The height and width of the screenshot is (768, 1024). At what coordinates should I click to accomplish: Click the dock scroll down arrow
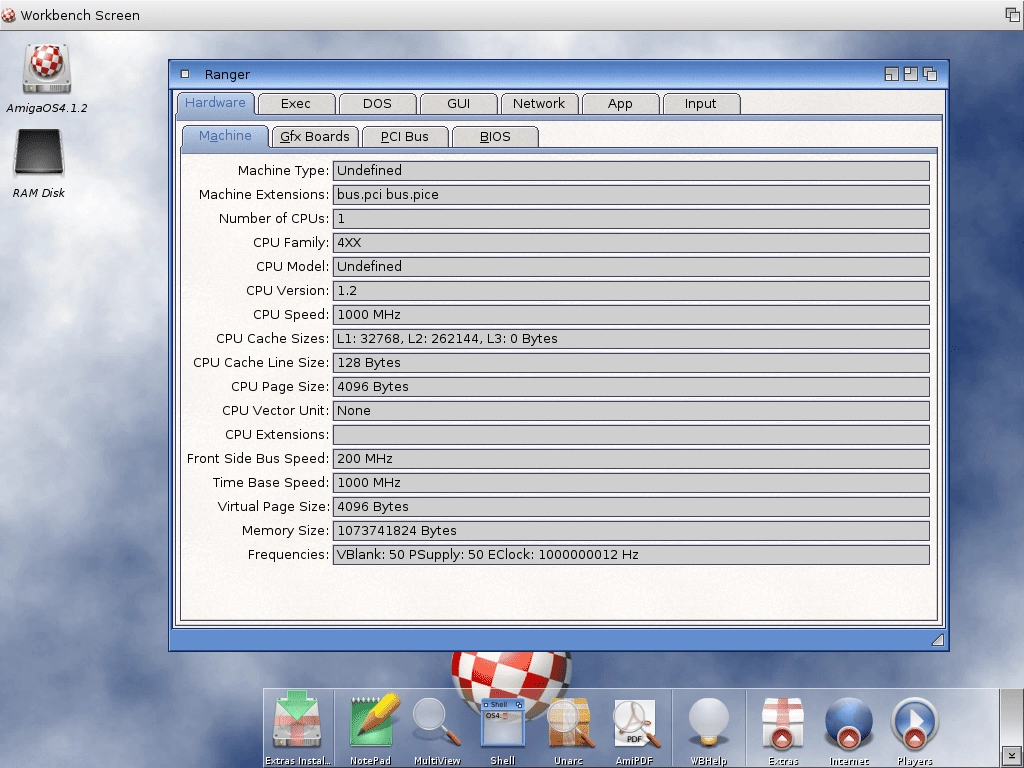pos(1010,756)
